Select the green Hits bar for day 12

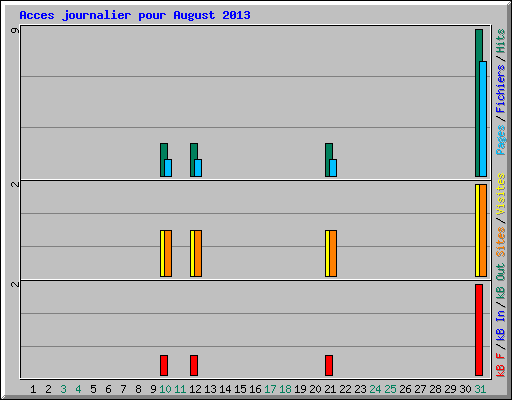192,160
